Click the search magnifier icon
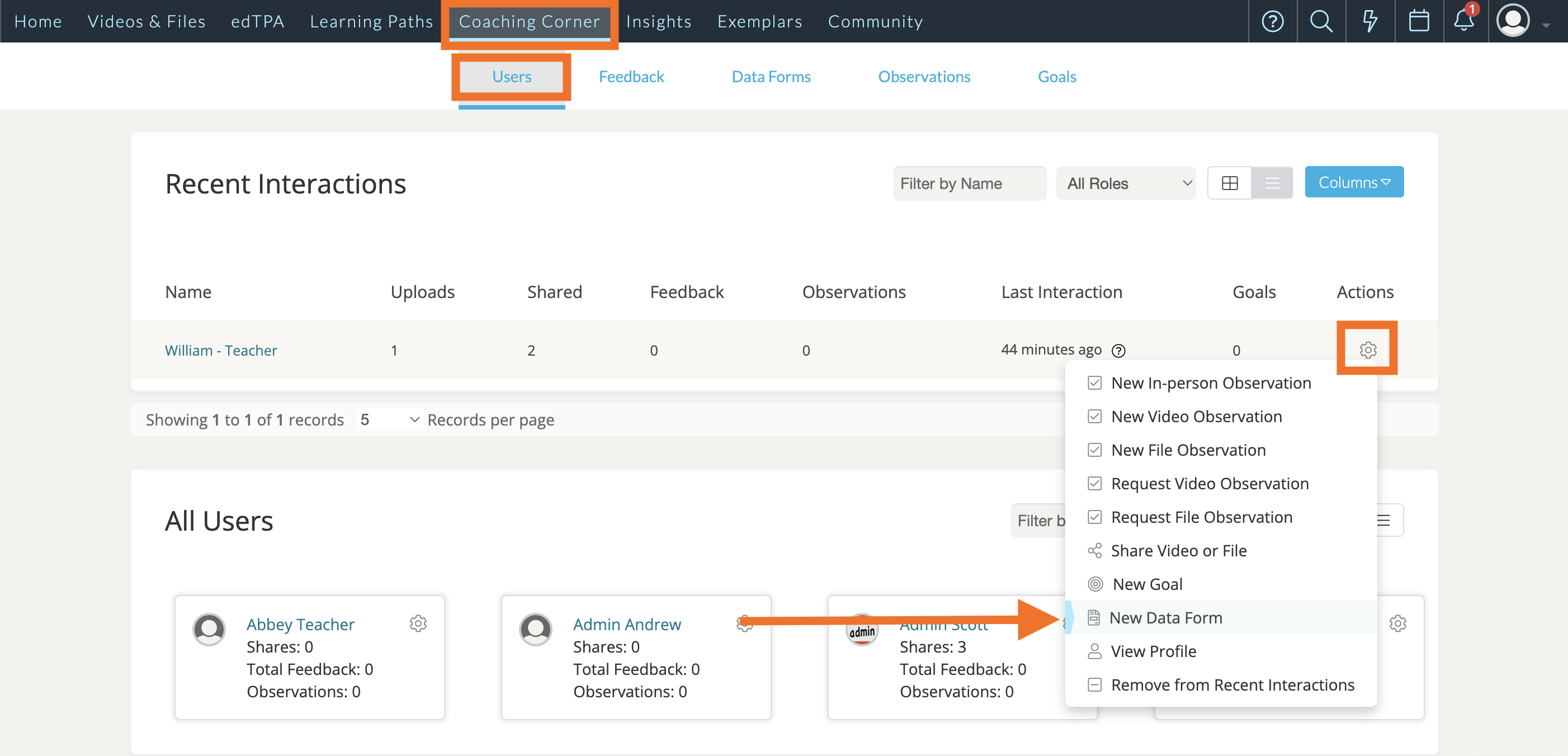Image resolution: width=1568 pixels, height=756 pixels. (1321, 21)
